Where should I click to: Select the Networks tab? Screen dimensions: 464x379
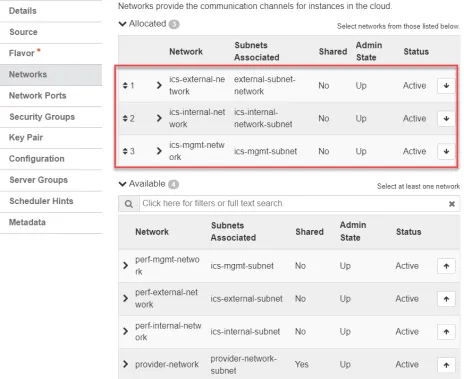click(x=51, y=75)
